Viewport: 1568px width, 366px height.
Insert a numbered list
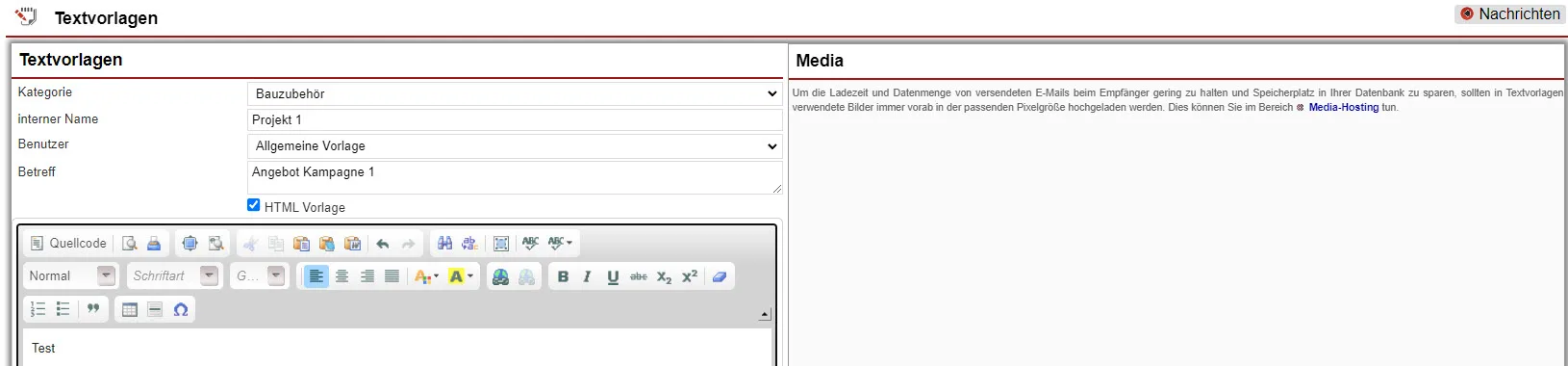click(x=38, y=309)
